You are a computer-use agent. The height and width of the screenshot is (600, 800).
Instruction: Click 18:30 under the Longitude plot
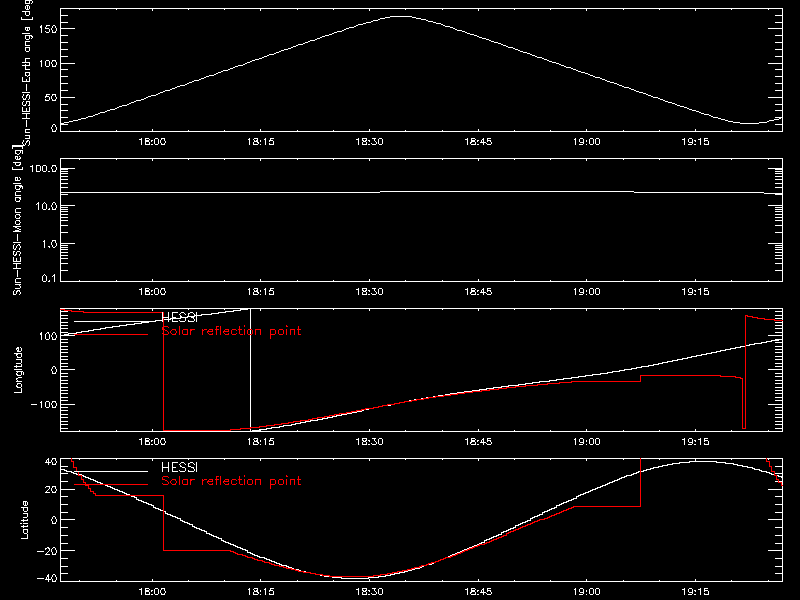[x=369, y=441]
